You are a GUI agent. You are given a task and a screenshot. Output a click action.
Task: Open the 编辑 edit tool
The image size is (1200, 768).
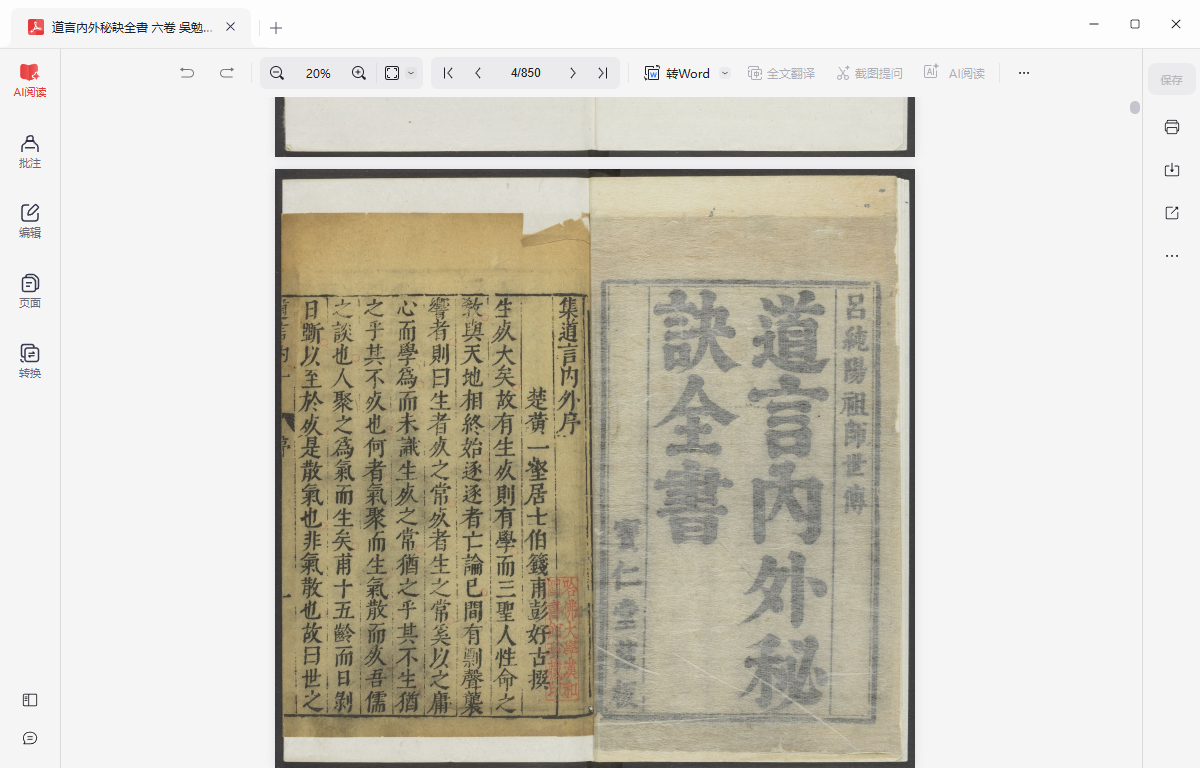click(x=30, y=221)
